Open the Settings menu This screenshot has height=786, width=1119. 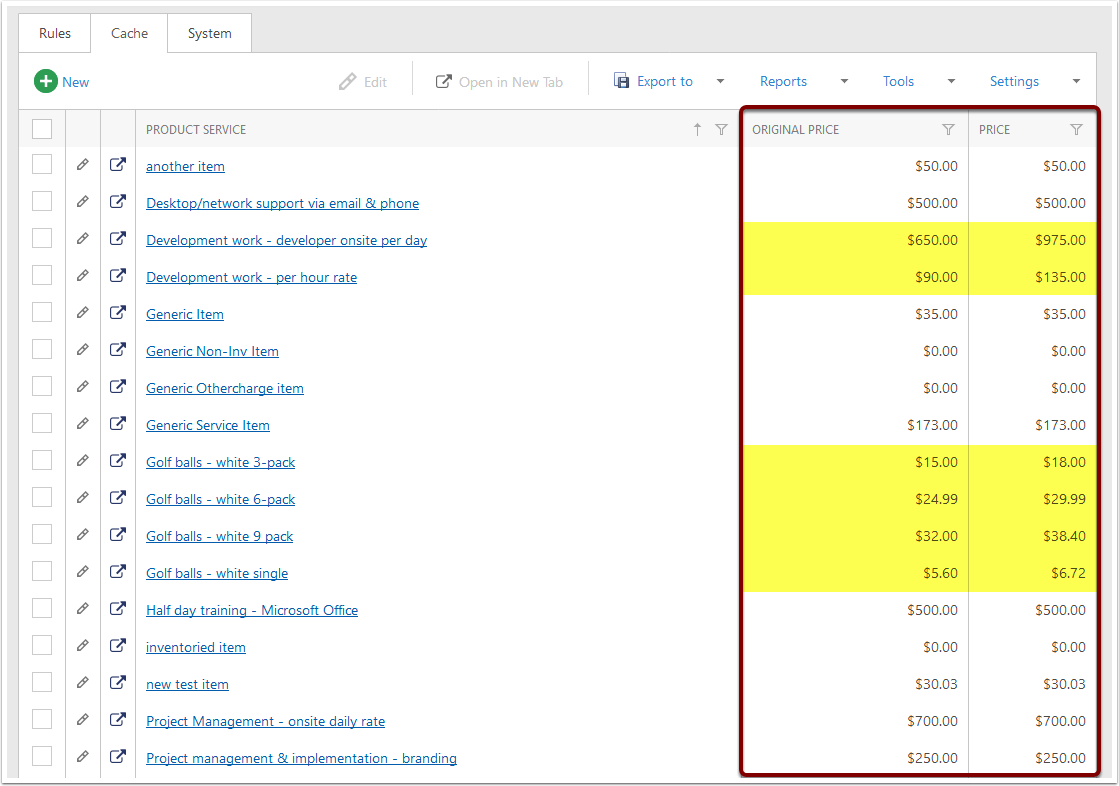(x=1014, y=81)
